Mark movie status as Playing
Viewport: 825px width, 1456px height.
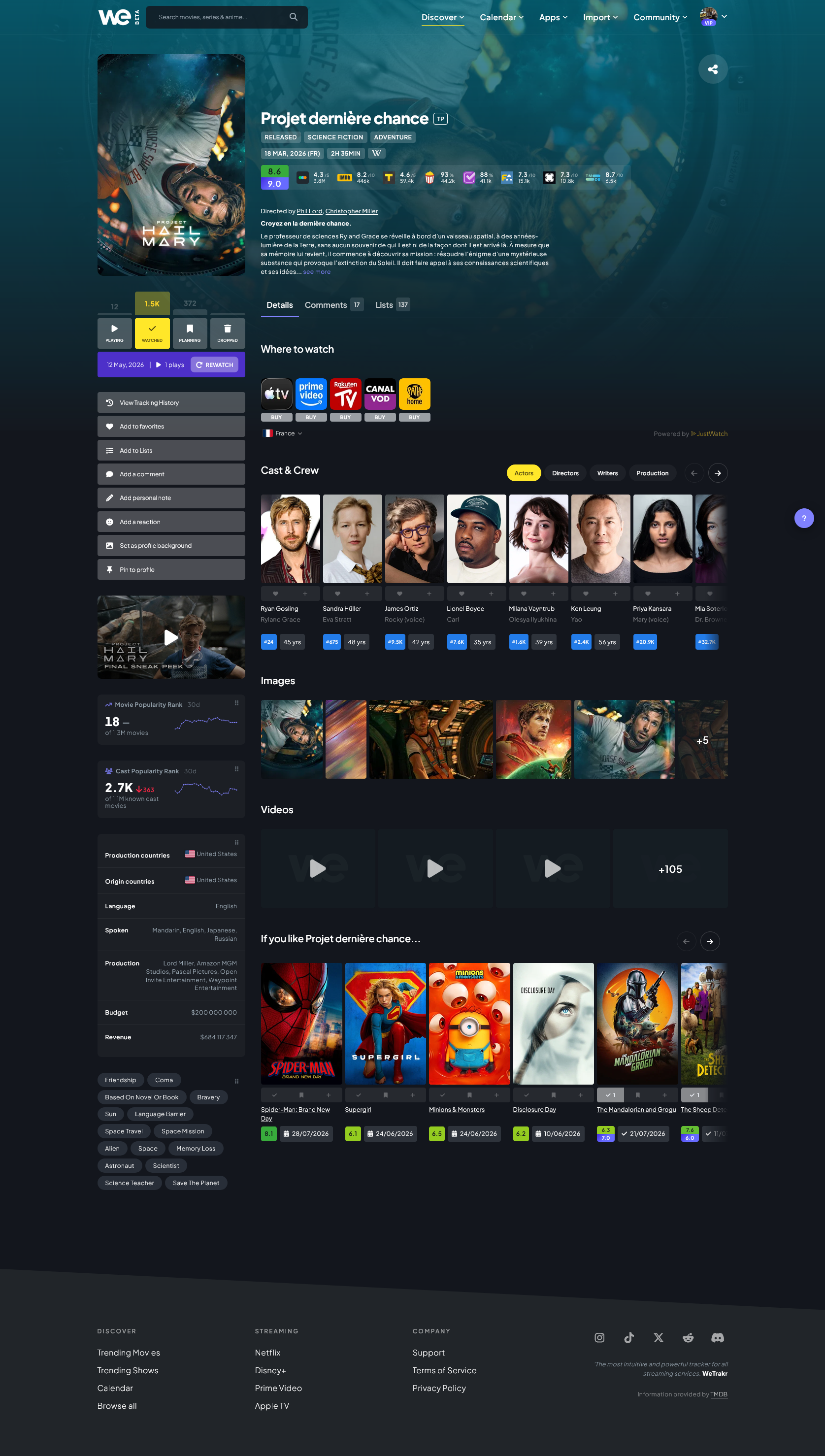(114, 333)
